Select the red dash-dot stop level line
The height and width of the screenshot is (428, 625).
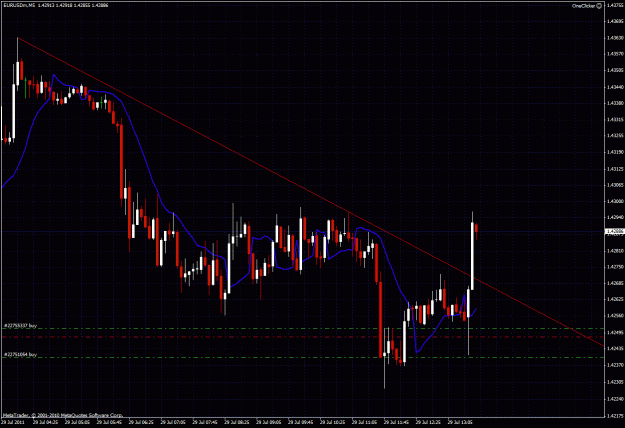(x=303, y=337)
